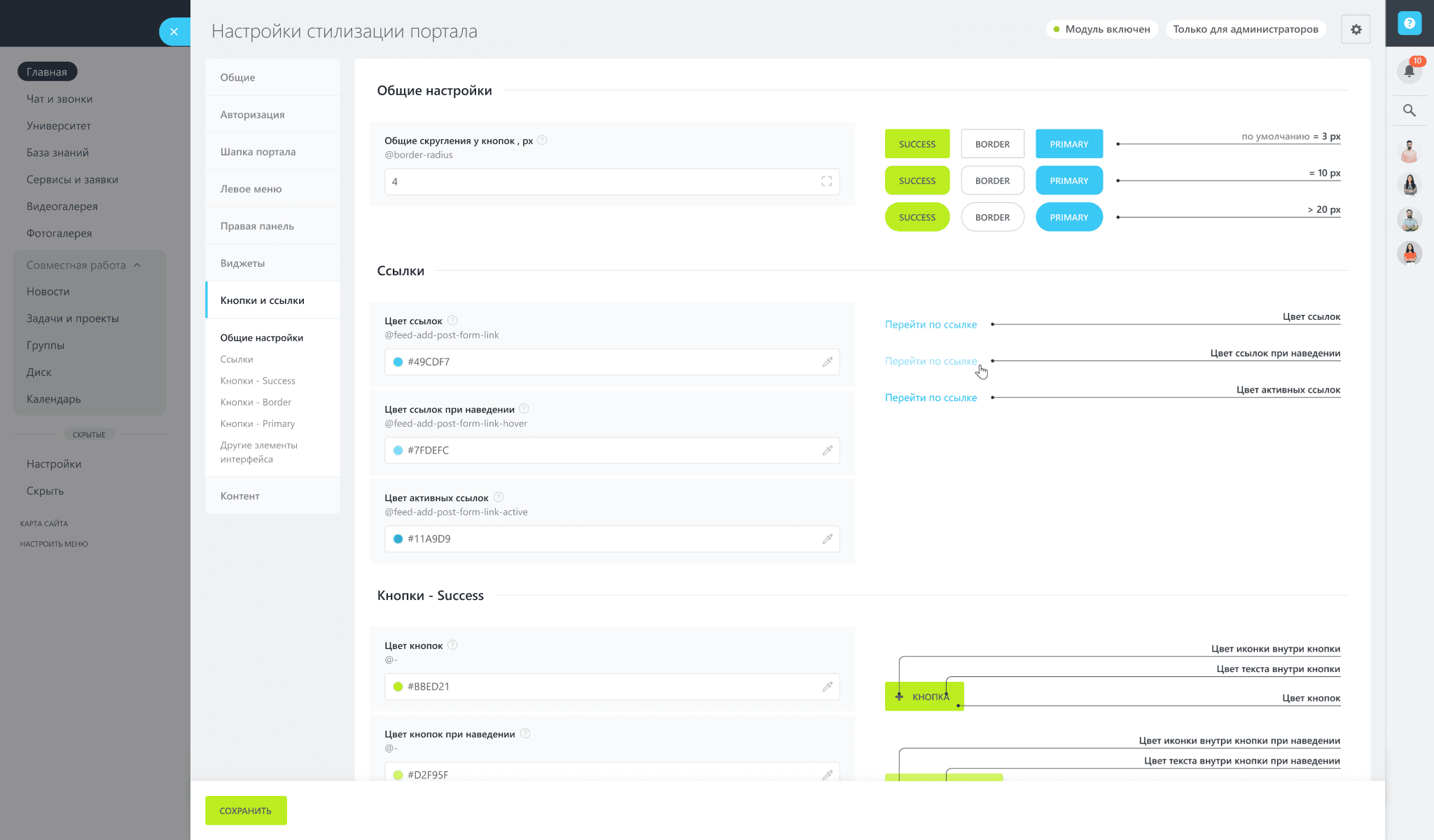Click eyedropper icon for #BBED21 button color
Screen dimensions: 1434x840
(x=827, y=687)
